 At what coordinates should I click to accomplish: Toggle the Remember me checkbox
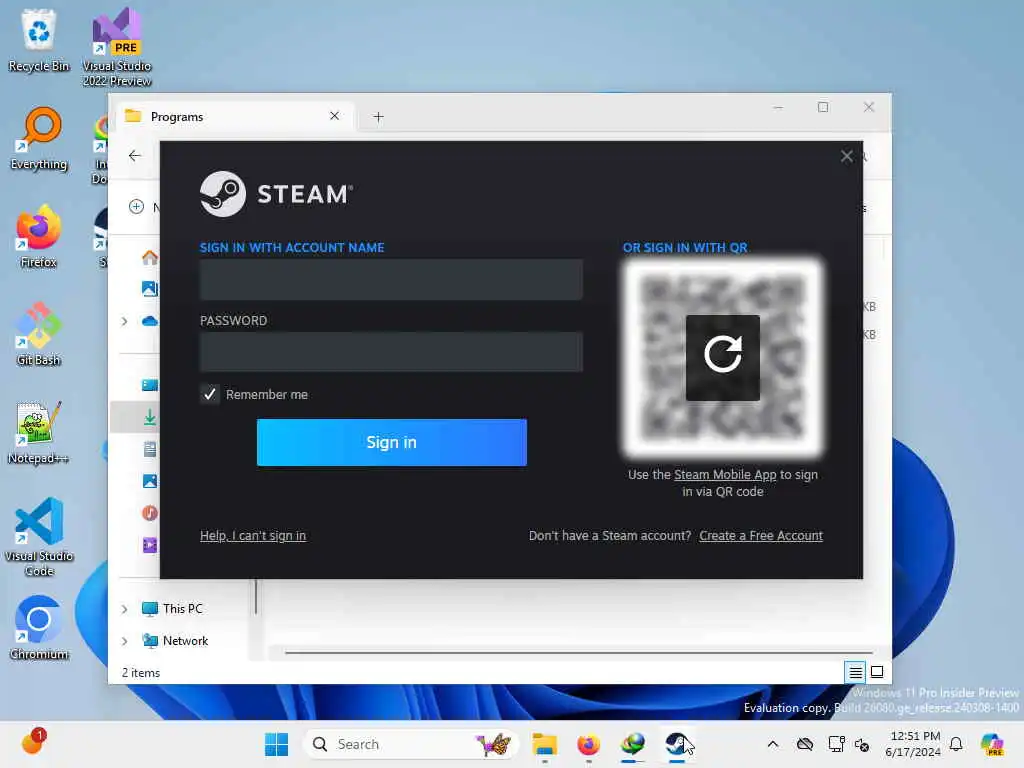210,394
